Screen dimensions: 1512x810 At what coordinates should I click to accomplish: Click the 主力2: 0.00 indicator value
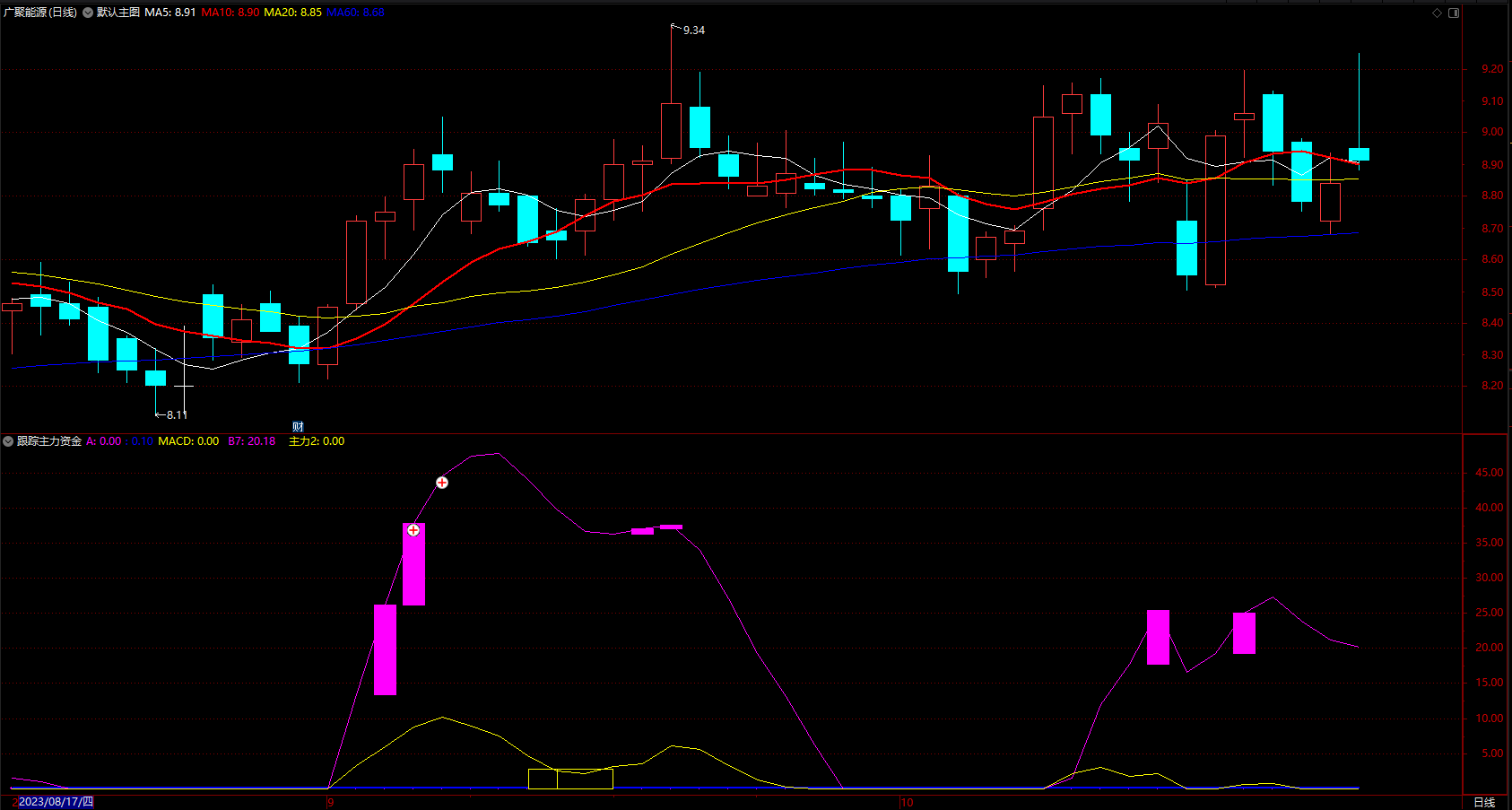pyautogui.click(x=317, y=441)
